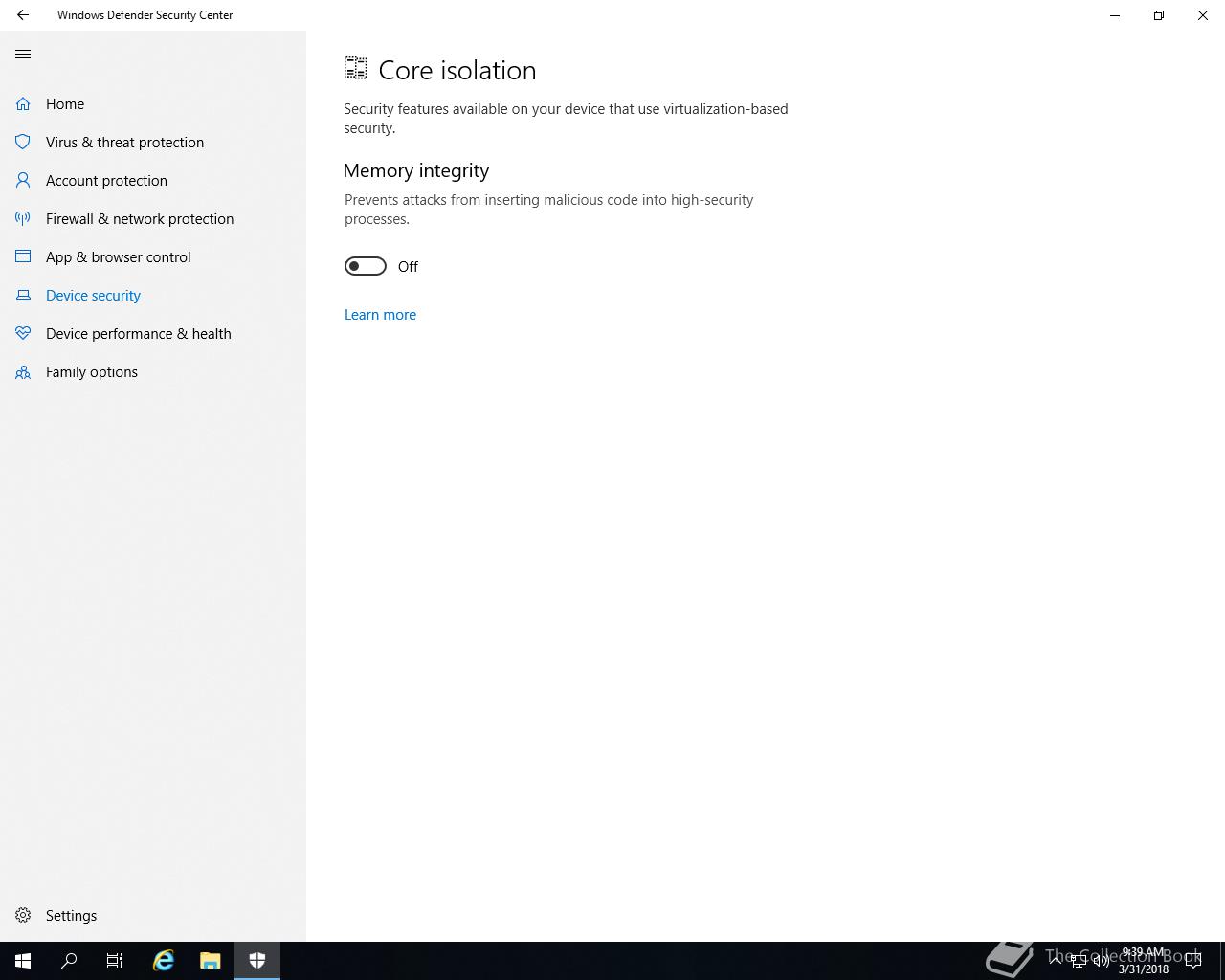Viewport: 1225px width, 980px height.
Task: Click Windows Defender shield taskbar icon
Action: coord(257,961)
